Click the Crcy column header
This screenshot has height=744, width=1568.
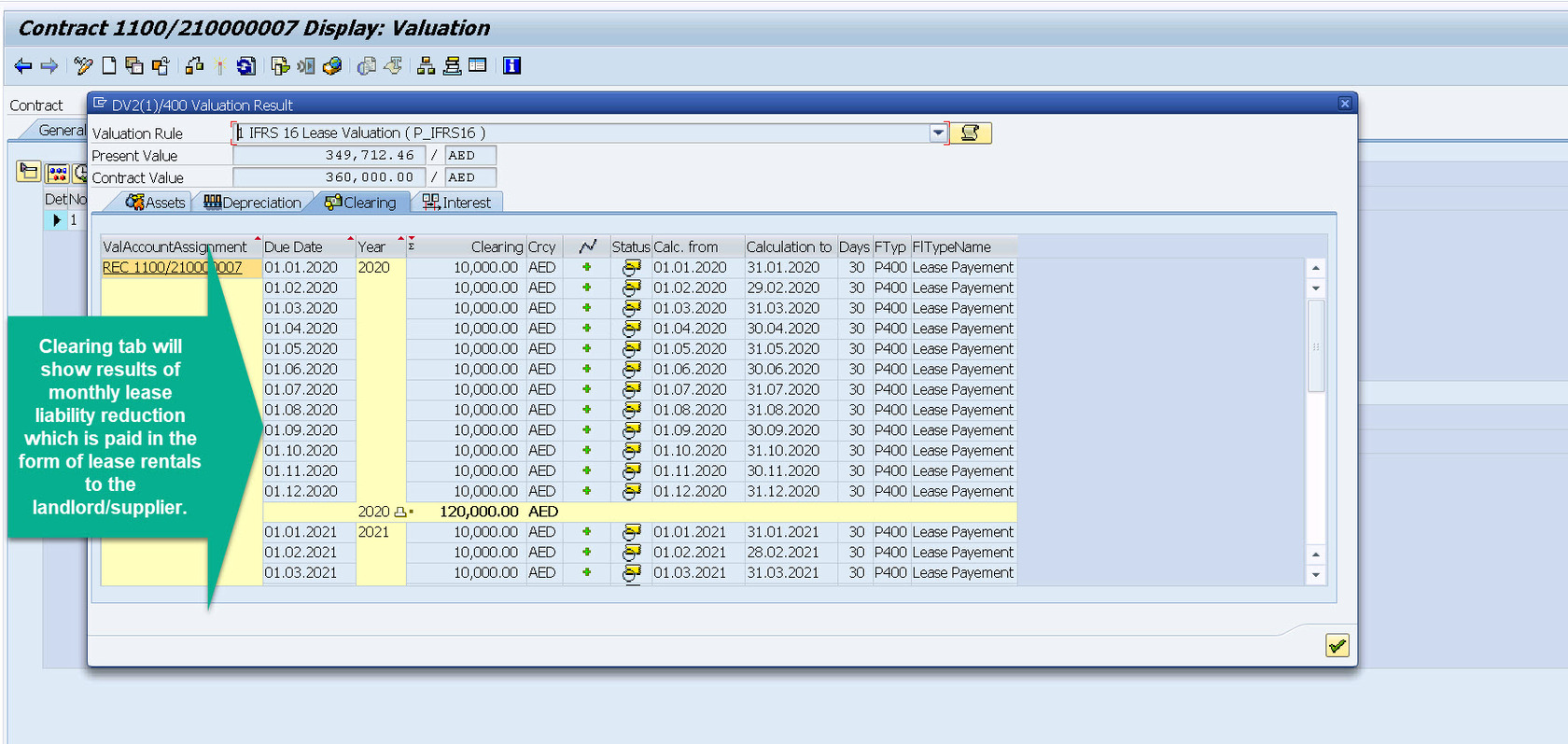(544, 246)
